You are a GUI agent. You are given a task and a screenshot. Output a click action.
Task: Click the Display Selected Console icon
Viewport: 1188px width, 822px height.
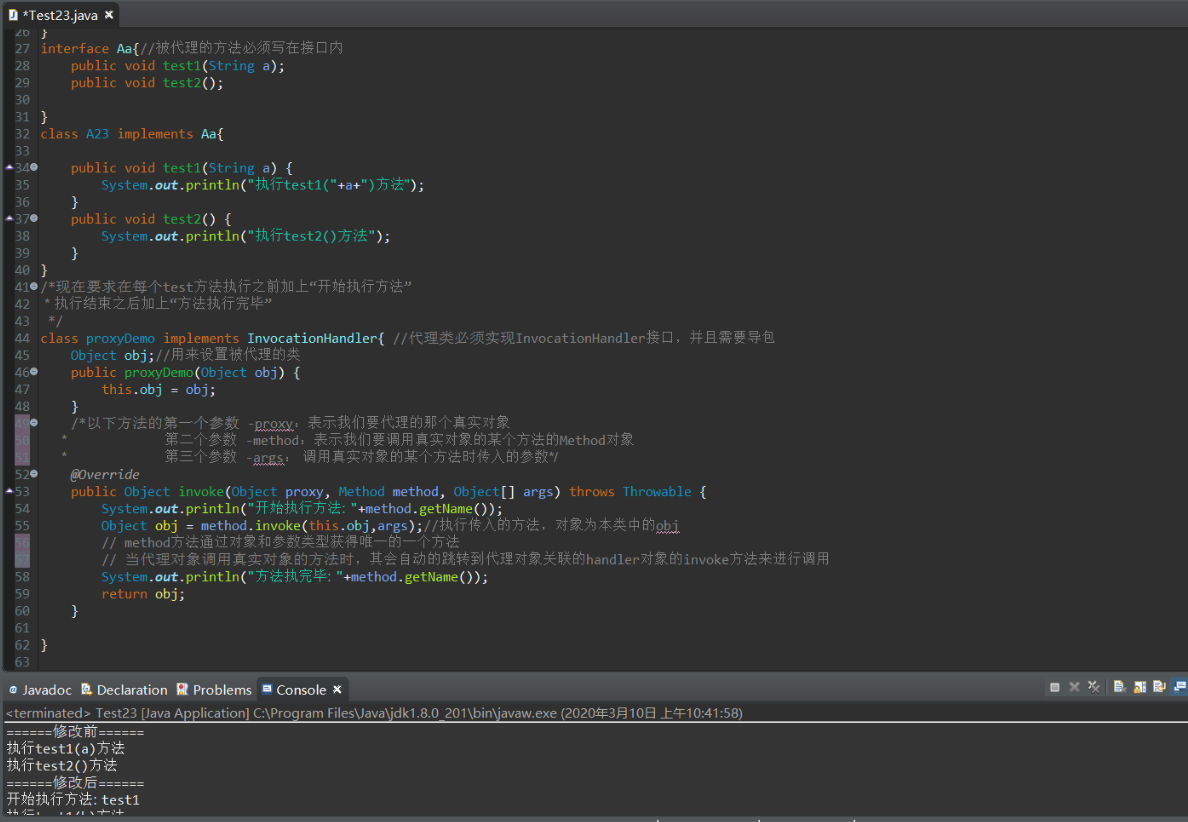[x=1179, y=687]
